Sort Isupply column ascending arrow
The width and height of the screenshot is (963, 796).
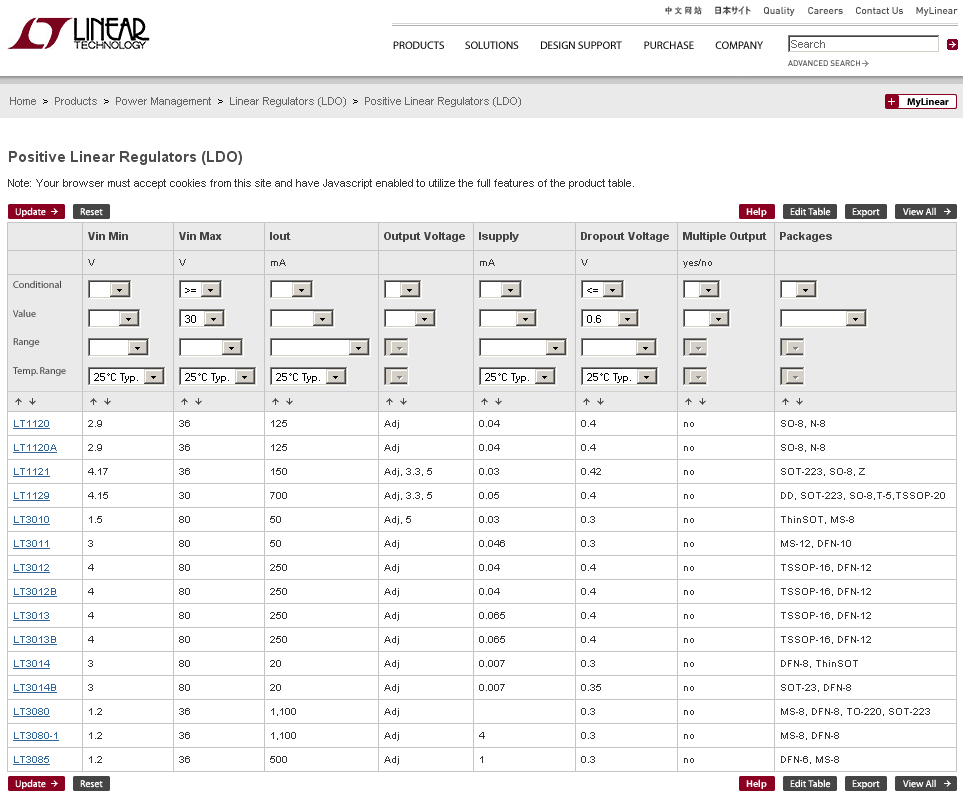[x=484, y=401]
